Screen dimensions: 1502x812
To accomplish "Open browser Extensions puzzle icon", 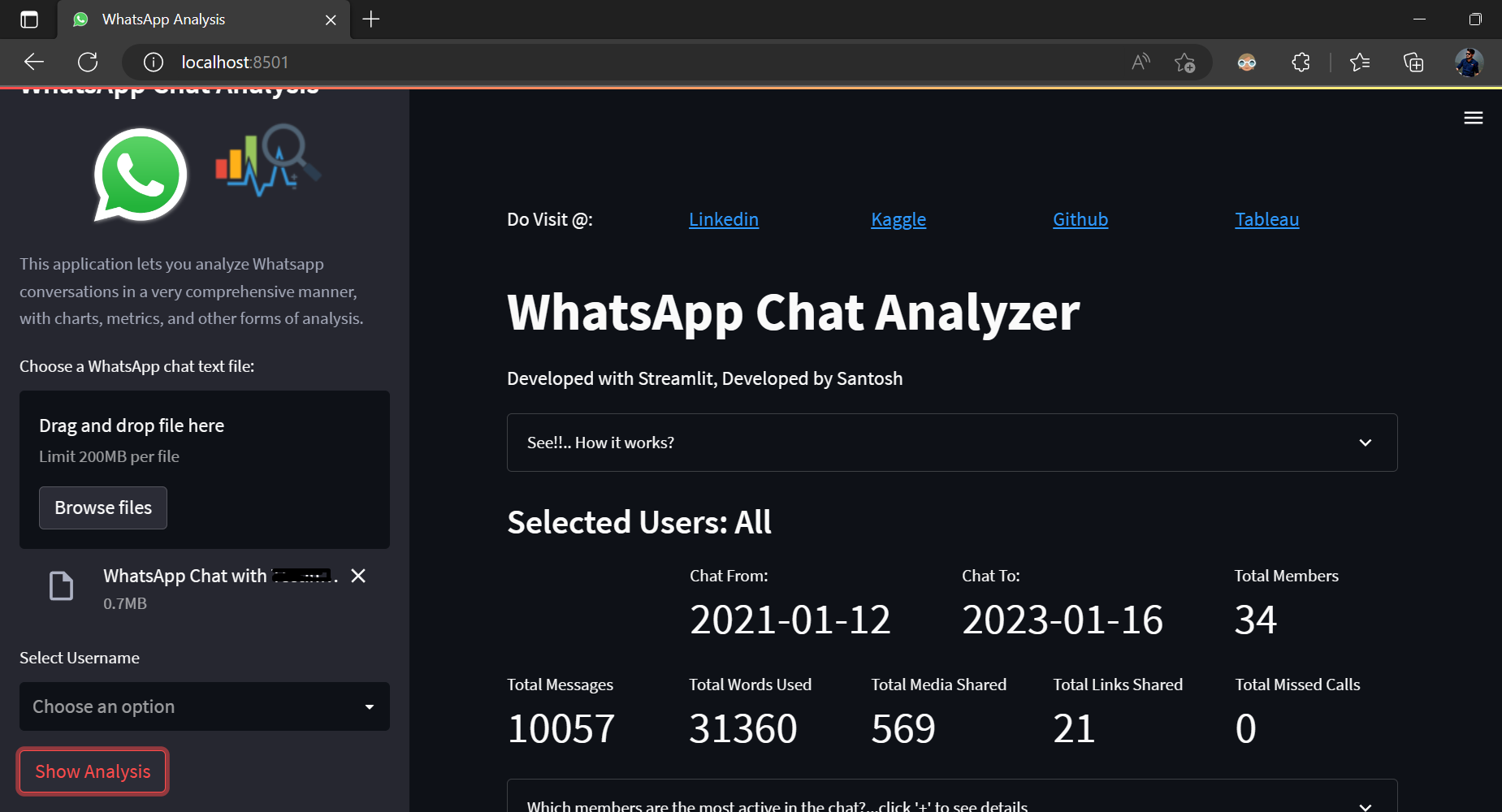I will click(1301, 62).
